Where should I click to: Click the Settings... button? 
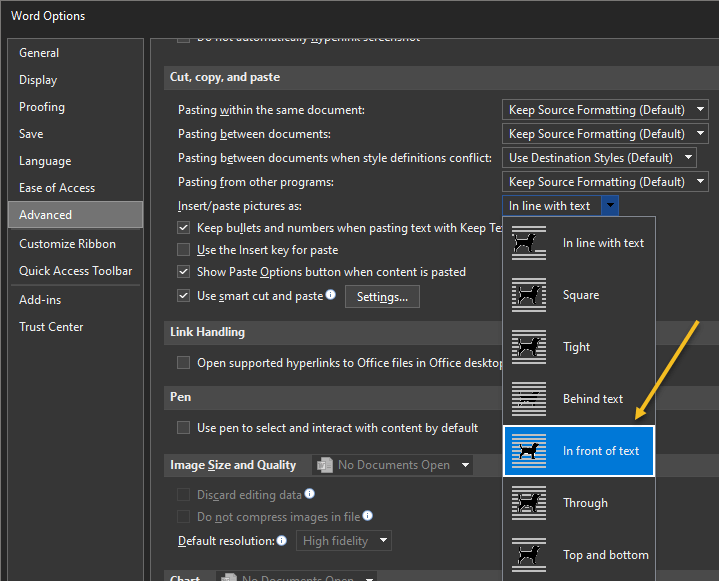coord(382,296)
